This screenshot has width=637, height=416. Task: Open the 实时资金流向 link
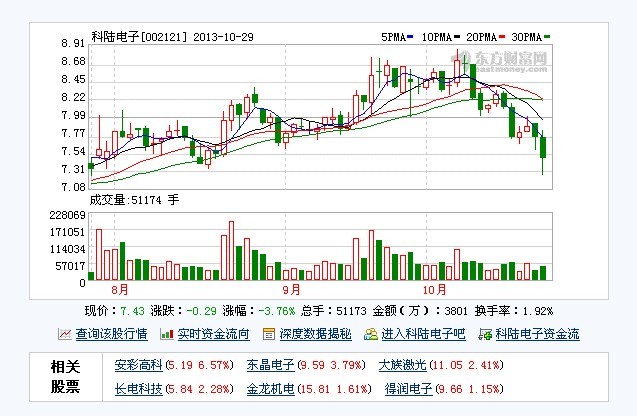point(213,334)
